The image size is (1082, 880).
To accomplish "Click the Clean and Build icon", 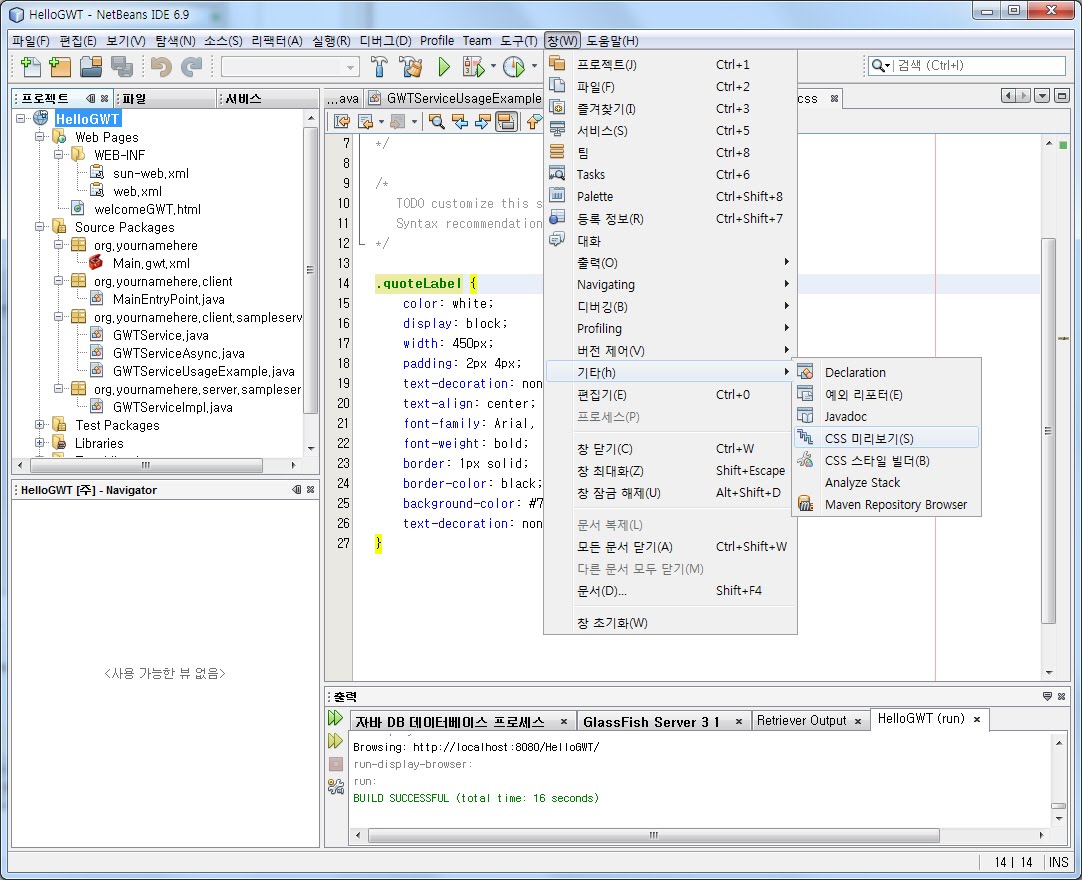I will coord(411,66).
